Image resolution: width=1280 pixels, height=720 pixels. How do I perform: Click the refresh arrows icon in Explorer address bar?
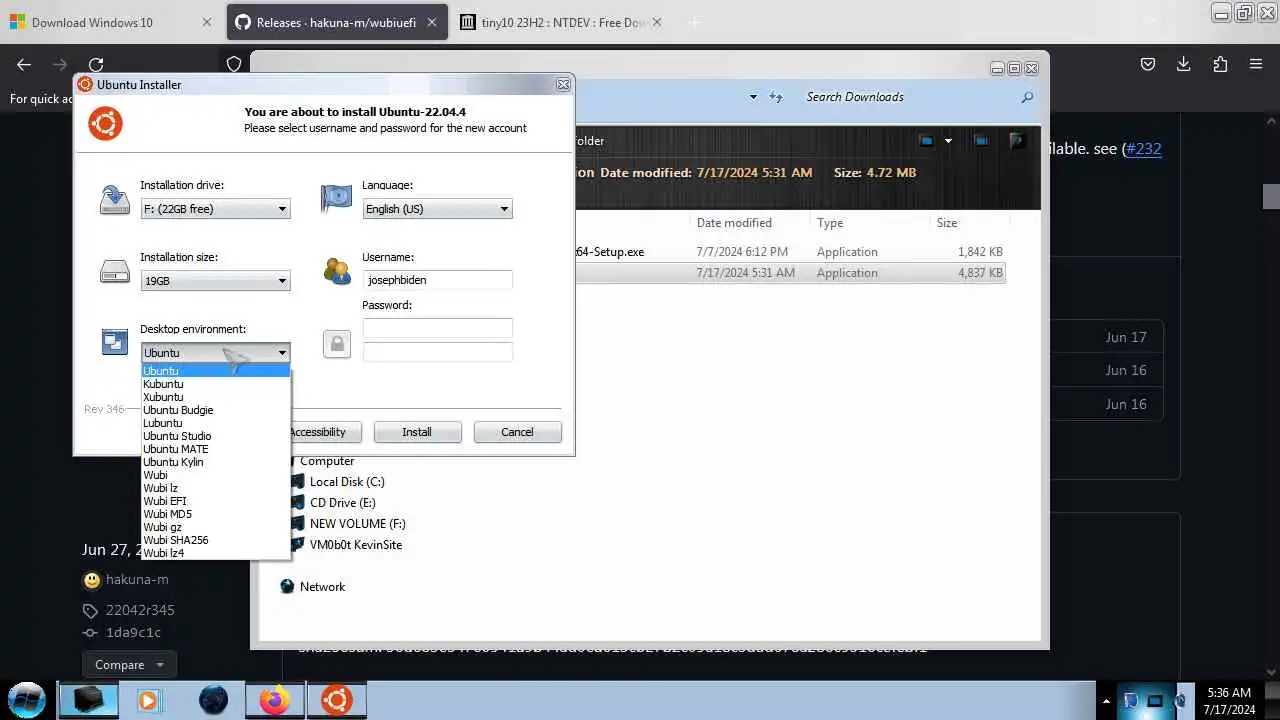click(x=776, y=97)
